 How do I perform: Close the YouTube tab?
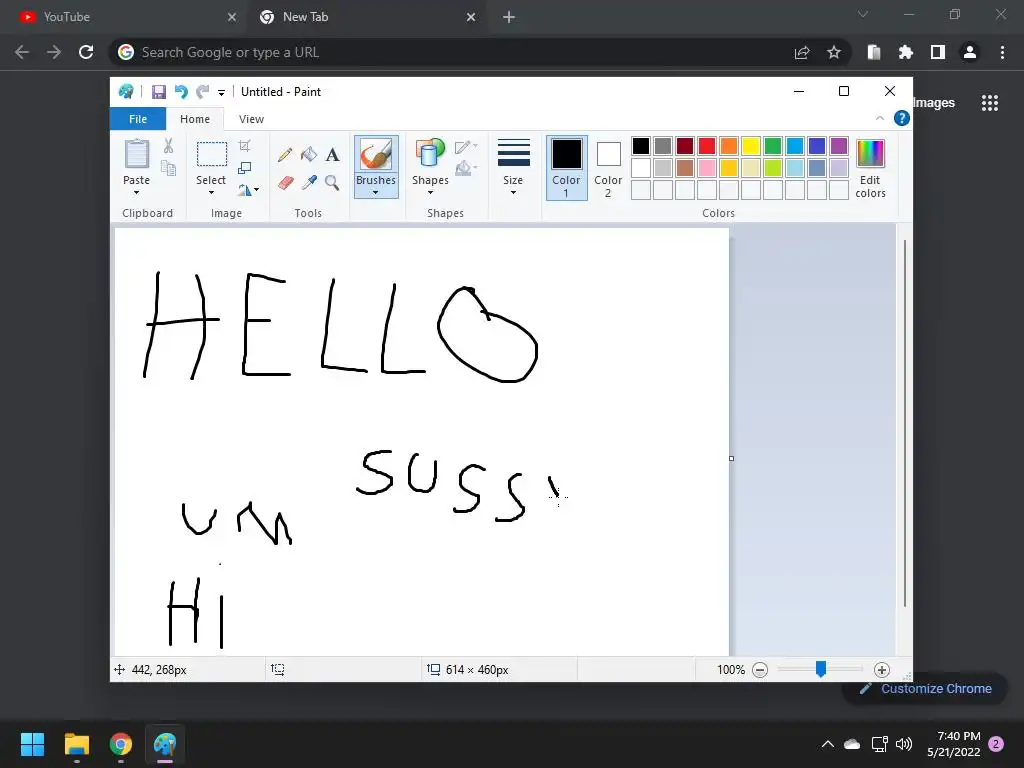[x=232, y=17]
